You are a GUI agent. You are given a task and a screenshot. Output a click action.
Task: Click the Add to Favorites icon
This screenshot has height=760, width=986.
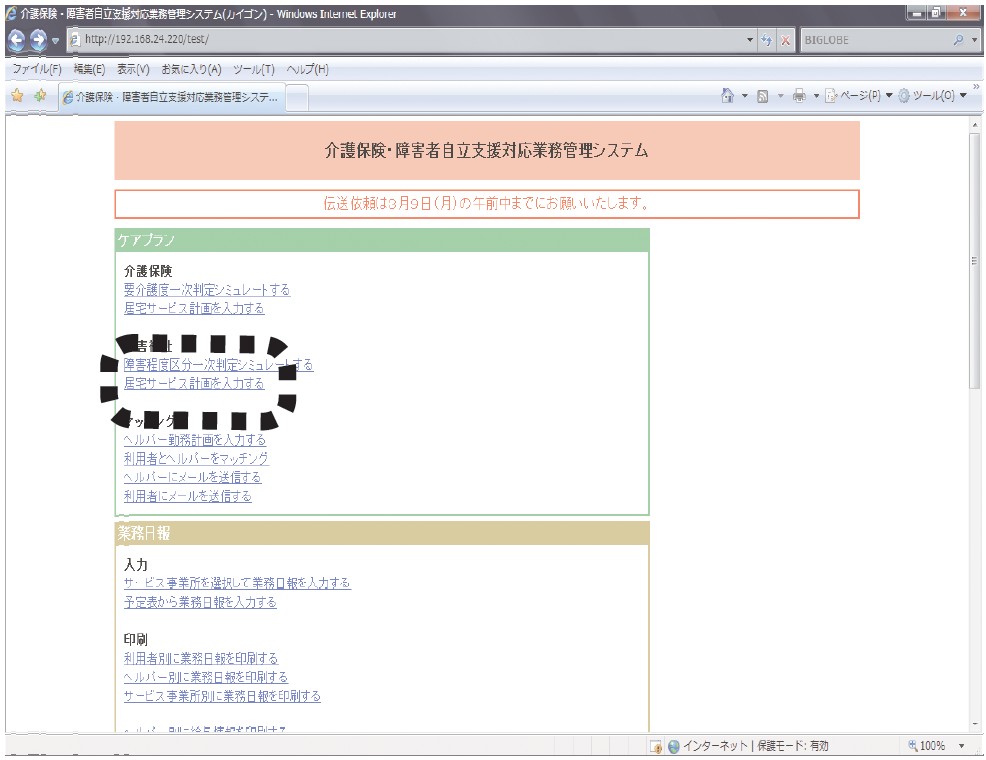40,96
